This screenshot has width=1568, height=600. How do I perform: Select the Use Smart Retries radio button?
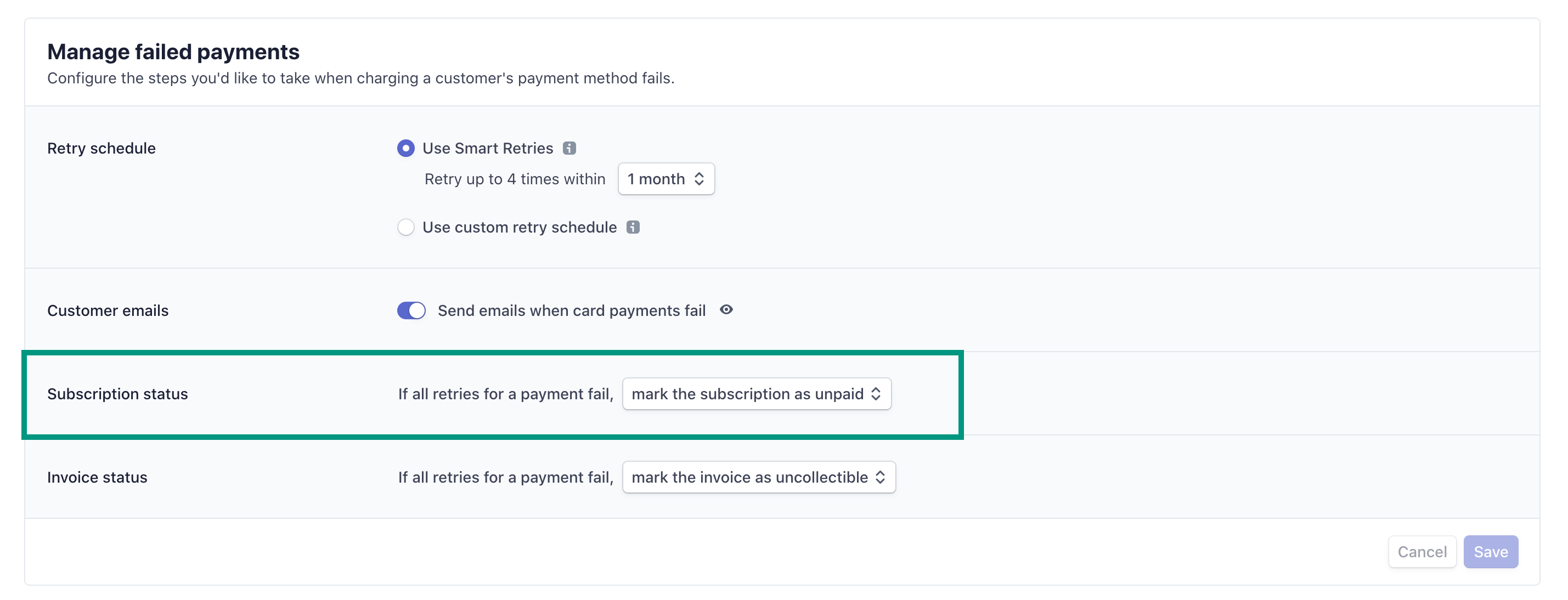pos(405,148)
